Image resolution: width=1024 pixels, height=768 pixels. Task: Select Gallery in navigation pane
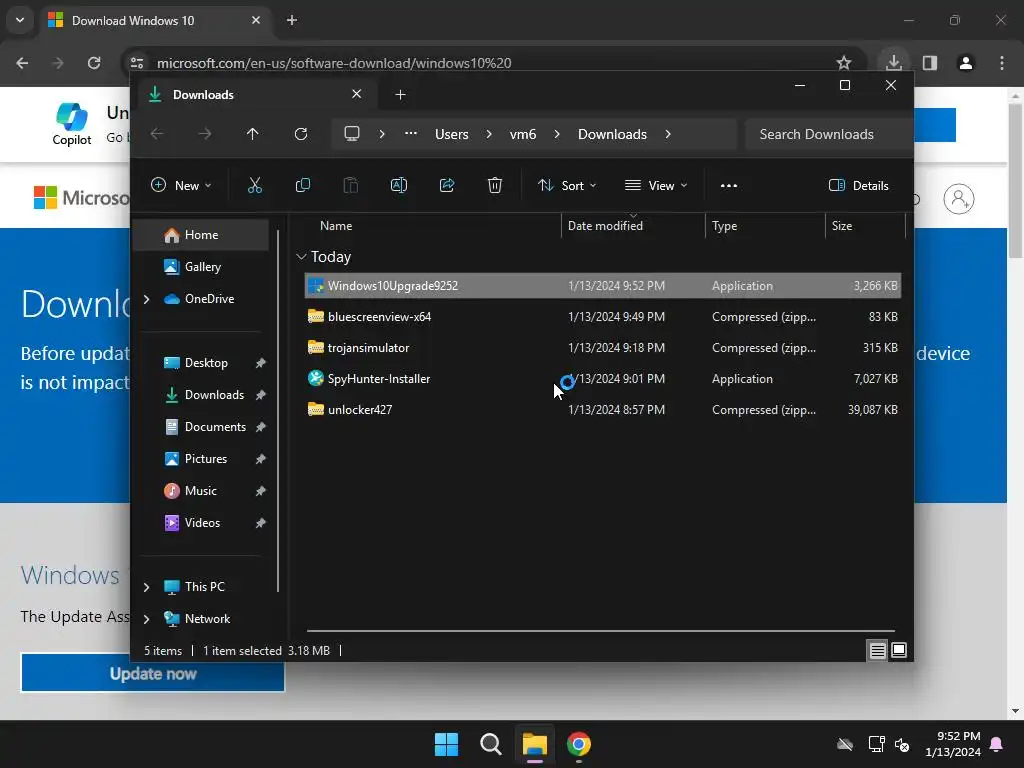click(200, 267)
